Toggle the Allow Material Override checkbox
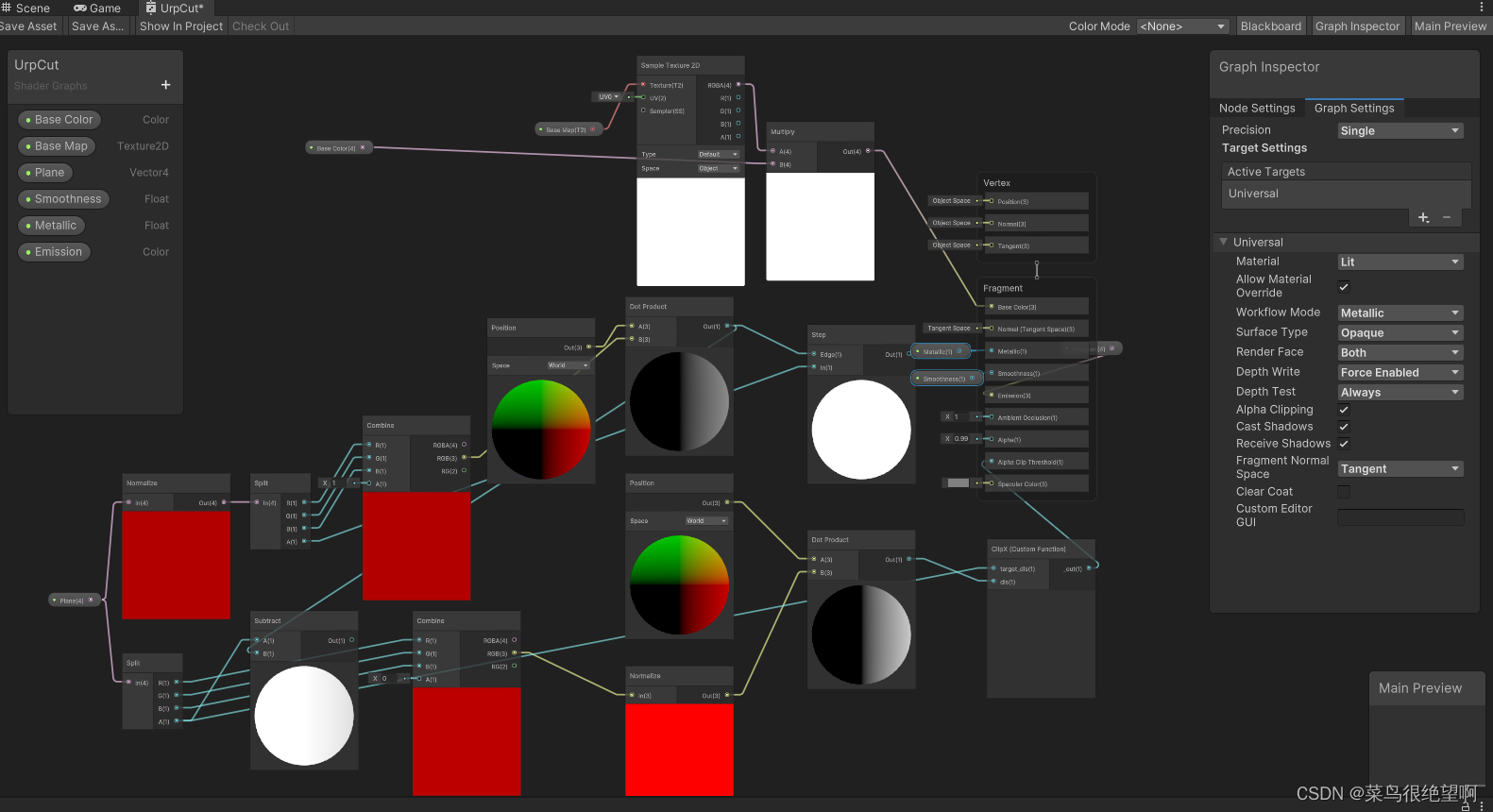The height and width of the screenshot is (812, 1493). point(1344,286)
